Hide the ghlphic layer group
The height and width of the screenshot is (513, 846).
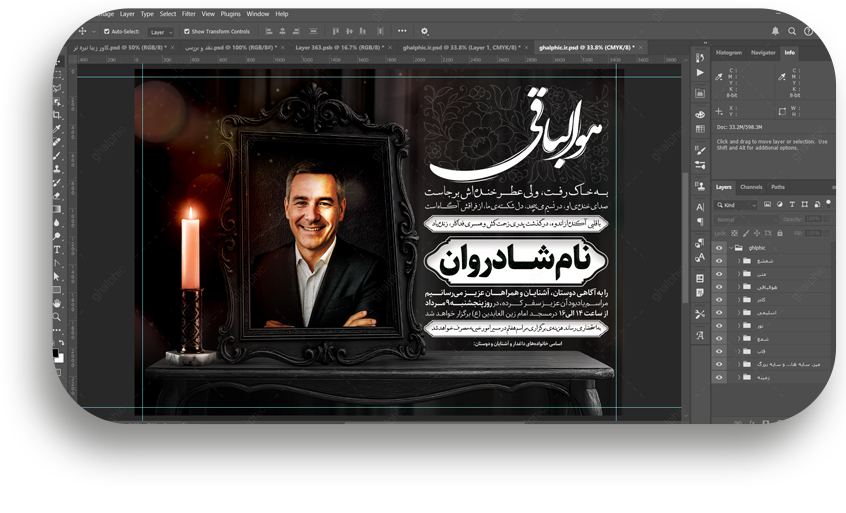point(719,247)
